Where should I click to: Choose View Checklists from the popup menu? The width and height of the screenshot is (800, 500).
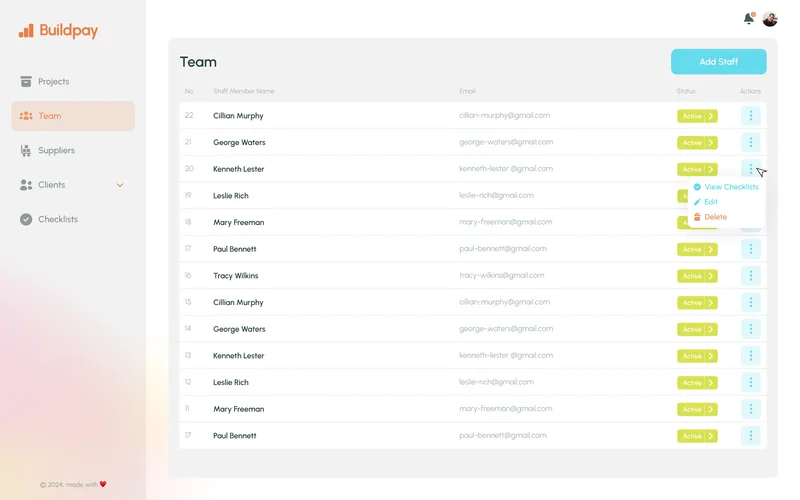tap(726, 187)
